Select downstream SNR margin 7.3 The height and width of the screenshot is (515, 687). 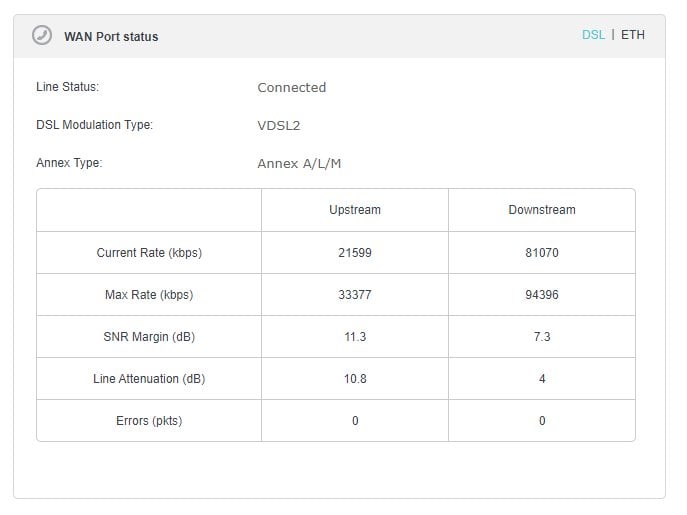click(542, 337)
